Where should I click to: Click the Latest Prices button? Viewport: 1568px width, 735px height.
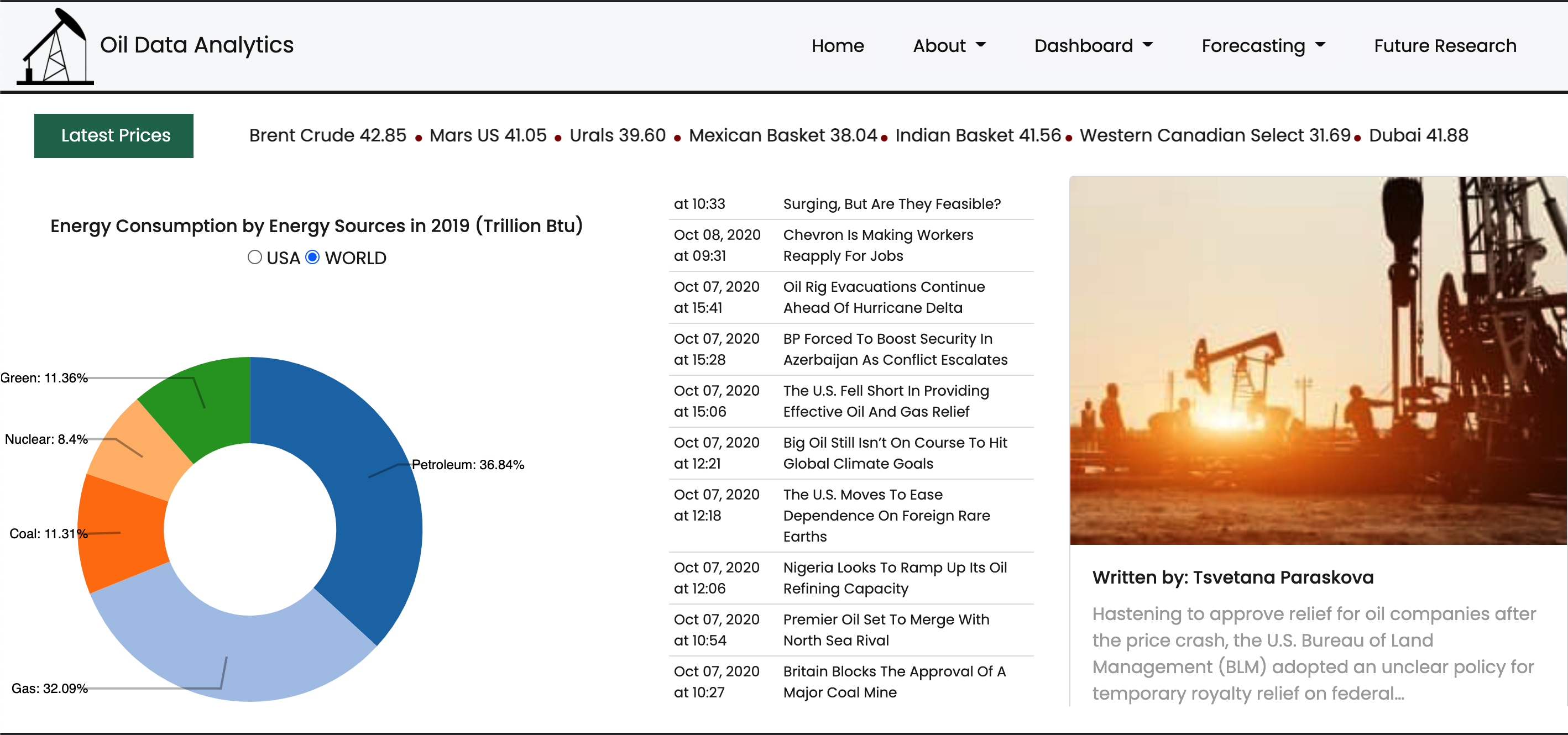pos(114,136)
